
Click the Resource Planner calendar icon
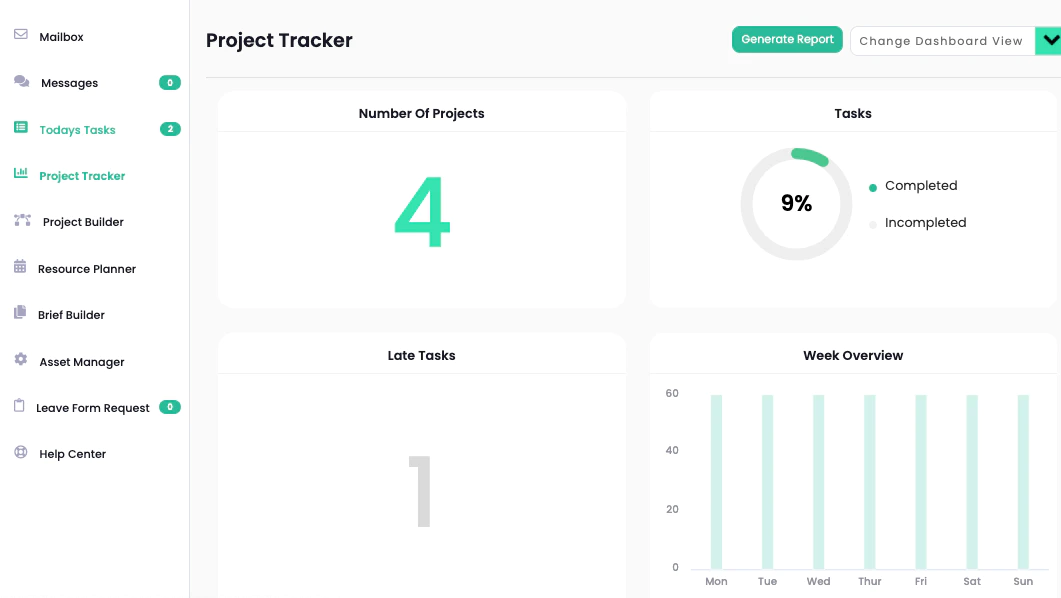click(20, 267)
